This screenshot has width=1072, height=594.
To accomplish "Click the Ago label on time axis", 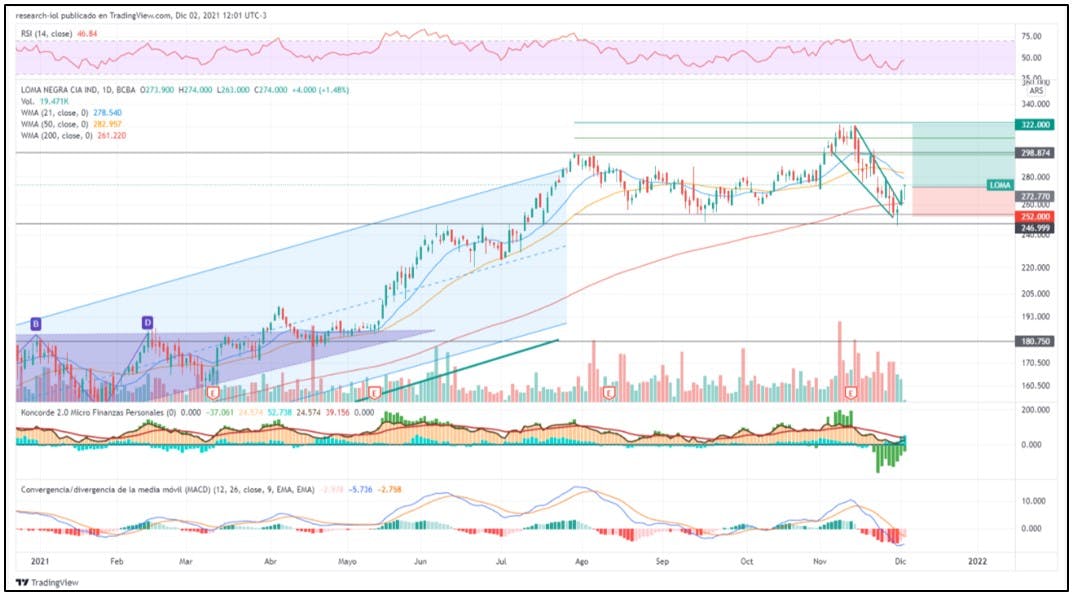I will pyautogui.click(x=582, y=561).
